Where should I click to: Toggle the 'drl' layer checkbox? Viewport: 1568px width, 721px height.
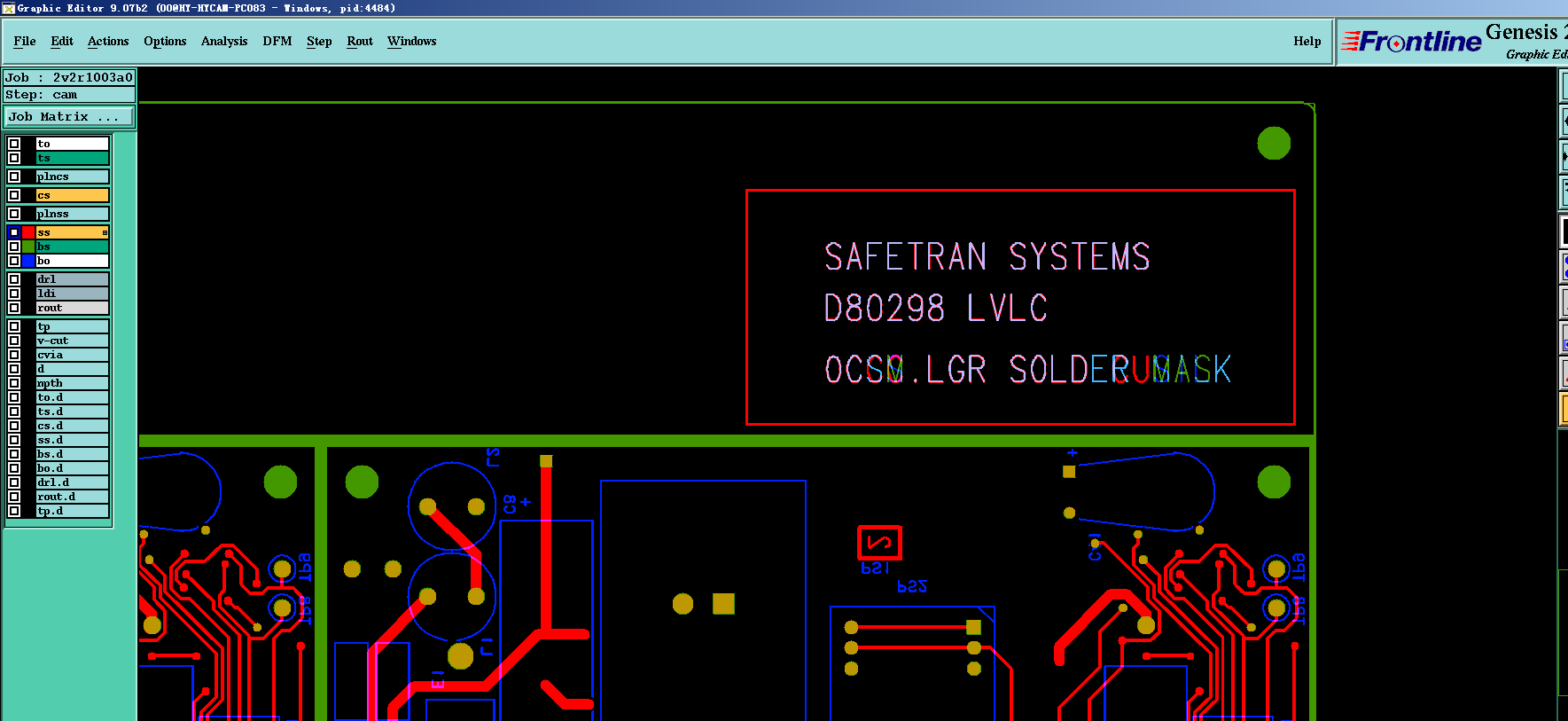coord(14,279)
